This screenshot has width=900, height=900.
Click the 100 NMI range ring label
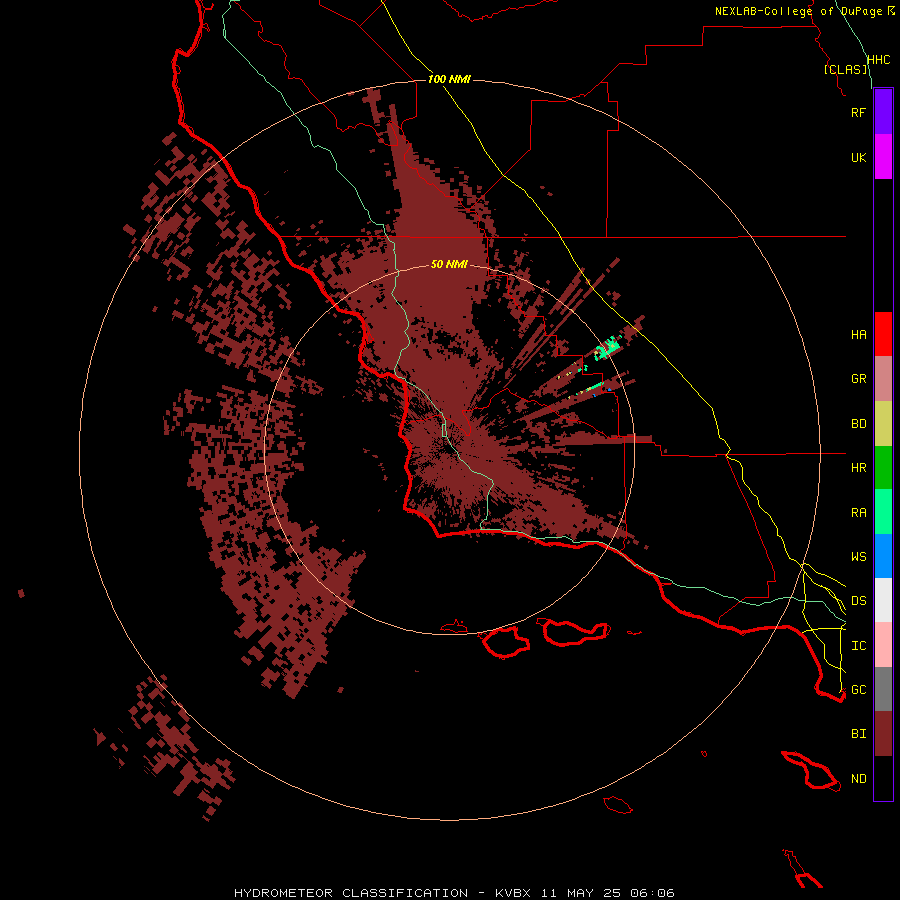pyautogui.click(x=449, y=79)
